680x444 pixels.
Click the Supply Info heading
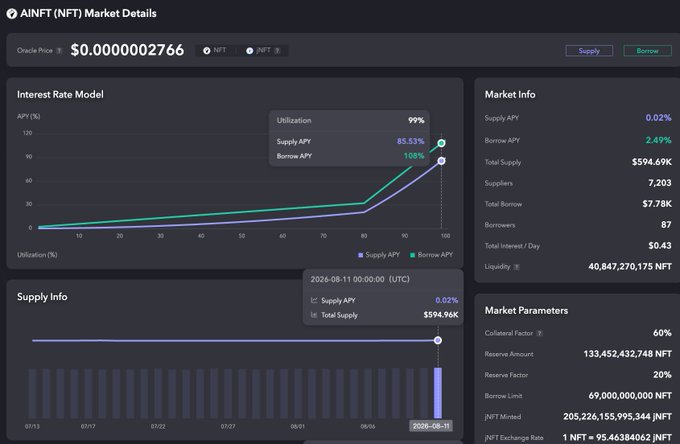[42, 297]
